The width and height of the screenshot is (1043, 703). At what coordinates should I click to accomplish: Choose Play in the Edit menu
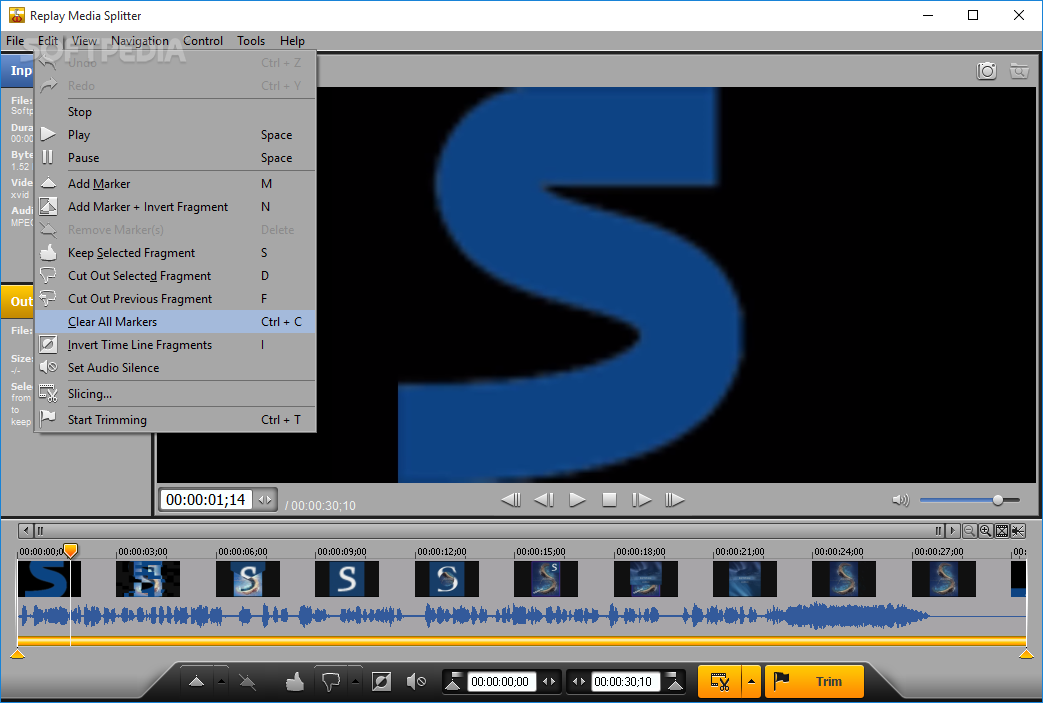tap(176, 135)
